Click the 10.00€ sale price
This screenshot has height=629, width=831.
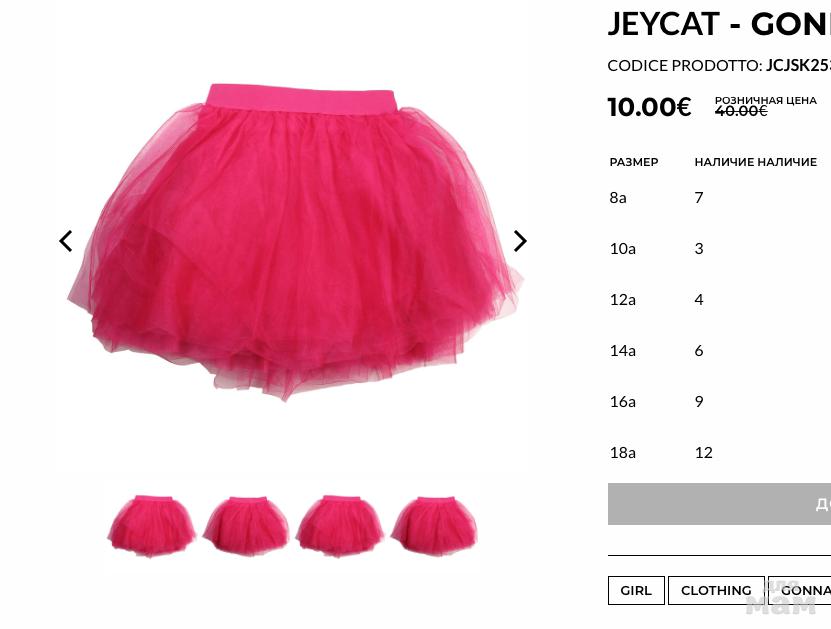(649, 107)
